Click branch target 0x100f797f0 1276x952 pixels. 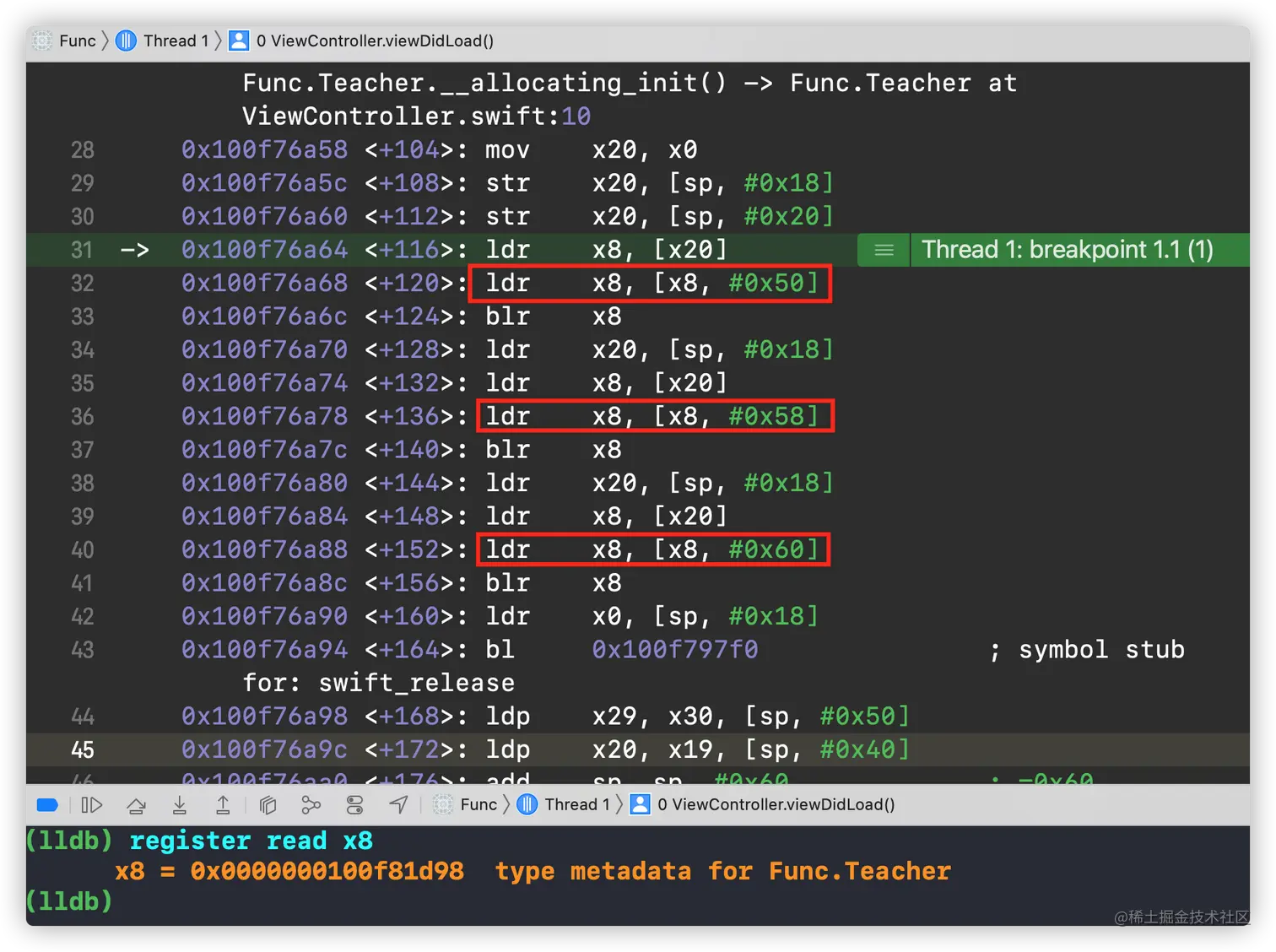(x=674, y=650)
